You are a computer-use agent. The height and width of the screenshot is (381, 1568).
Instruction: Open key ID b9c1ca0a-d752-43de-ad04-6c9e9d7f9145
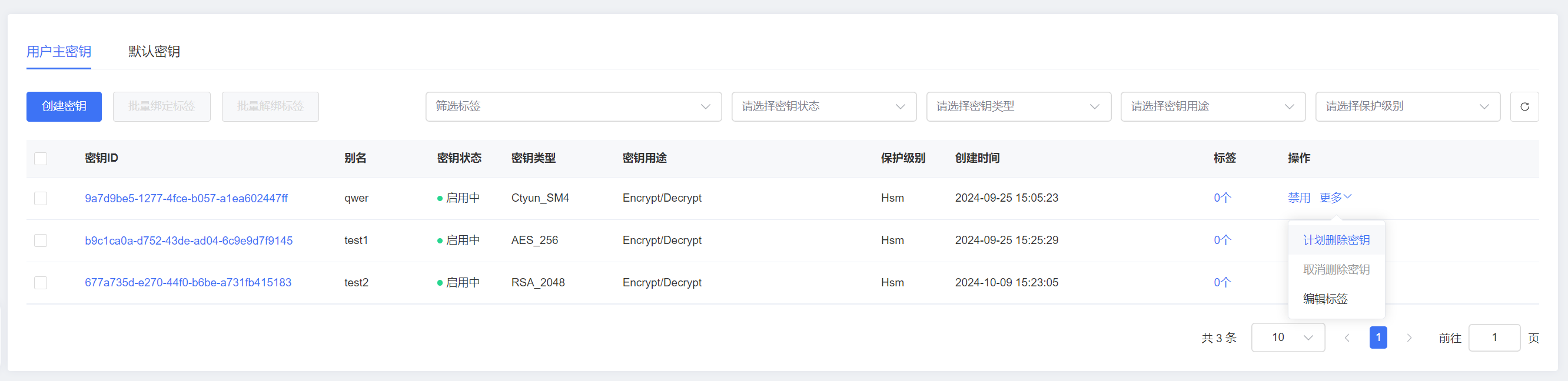point(189,240)
